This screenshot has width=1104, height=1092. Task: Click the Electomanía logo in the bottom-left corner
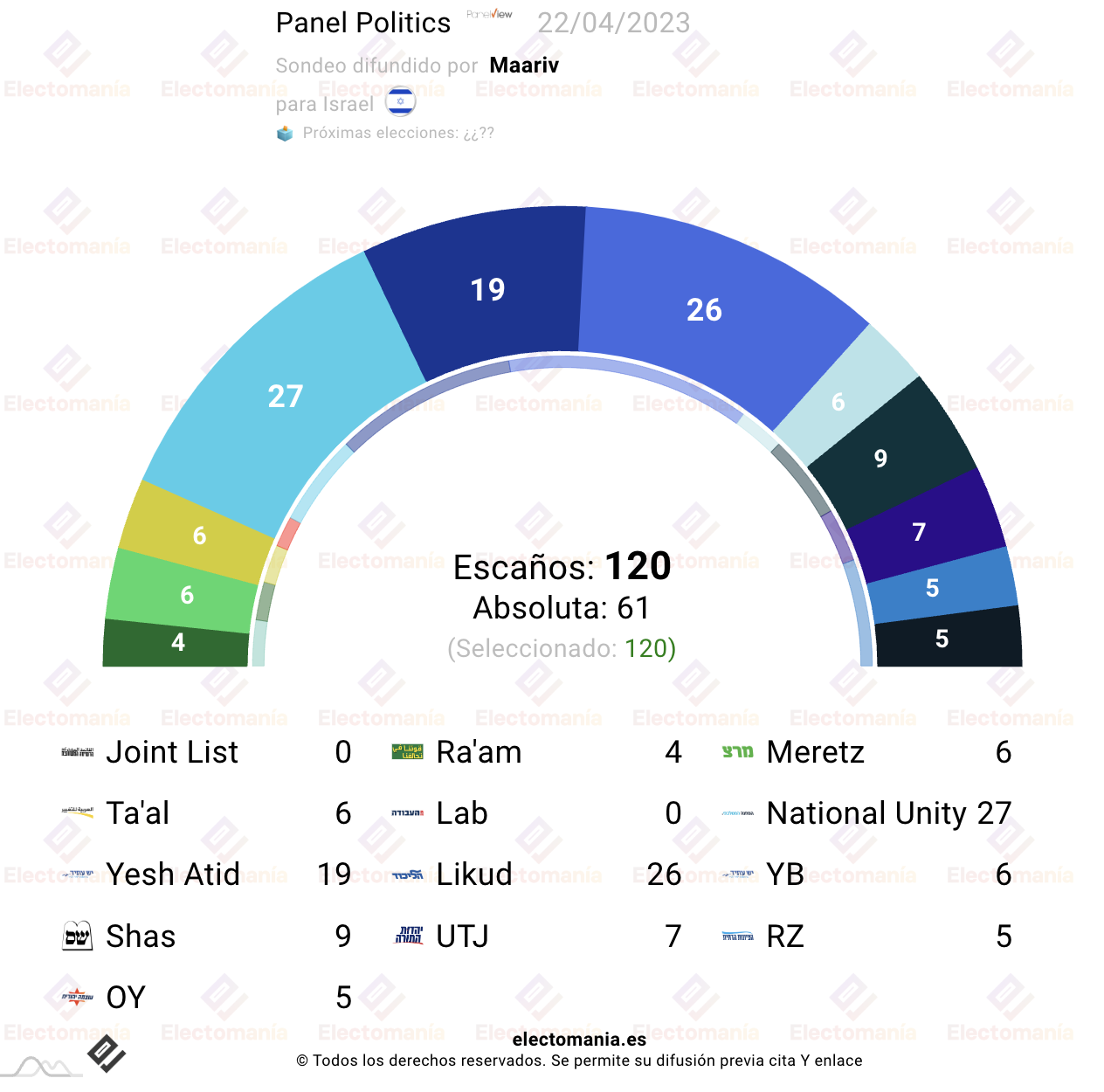(x=107, y=1054)
